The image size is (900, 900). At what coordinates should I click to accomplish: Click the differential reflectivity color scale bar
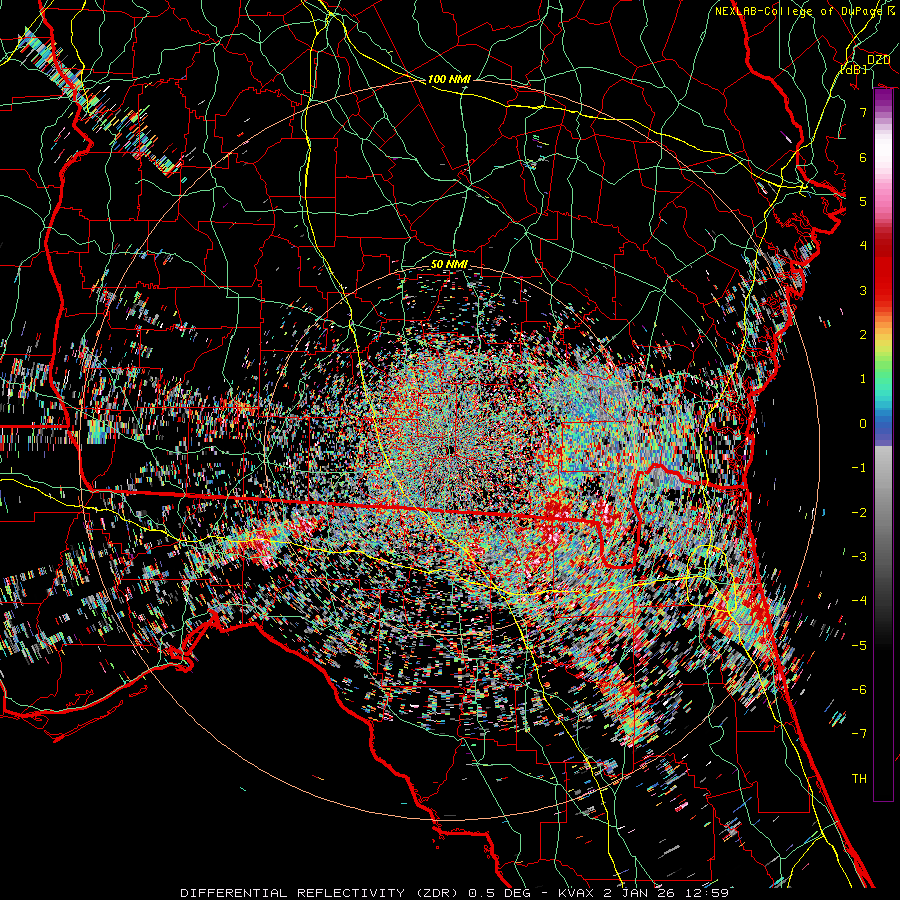pos(883,444)
